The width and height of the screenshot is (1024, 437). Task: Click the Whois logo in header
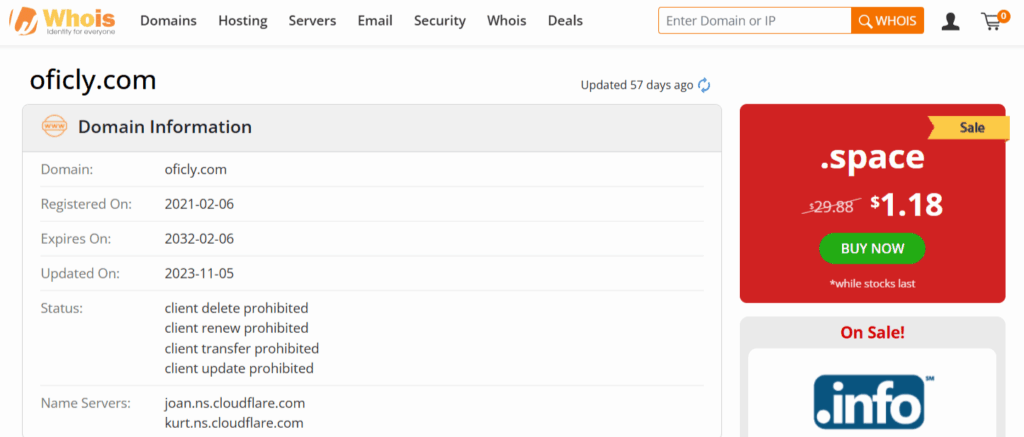62,21
